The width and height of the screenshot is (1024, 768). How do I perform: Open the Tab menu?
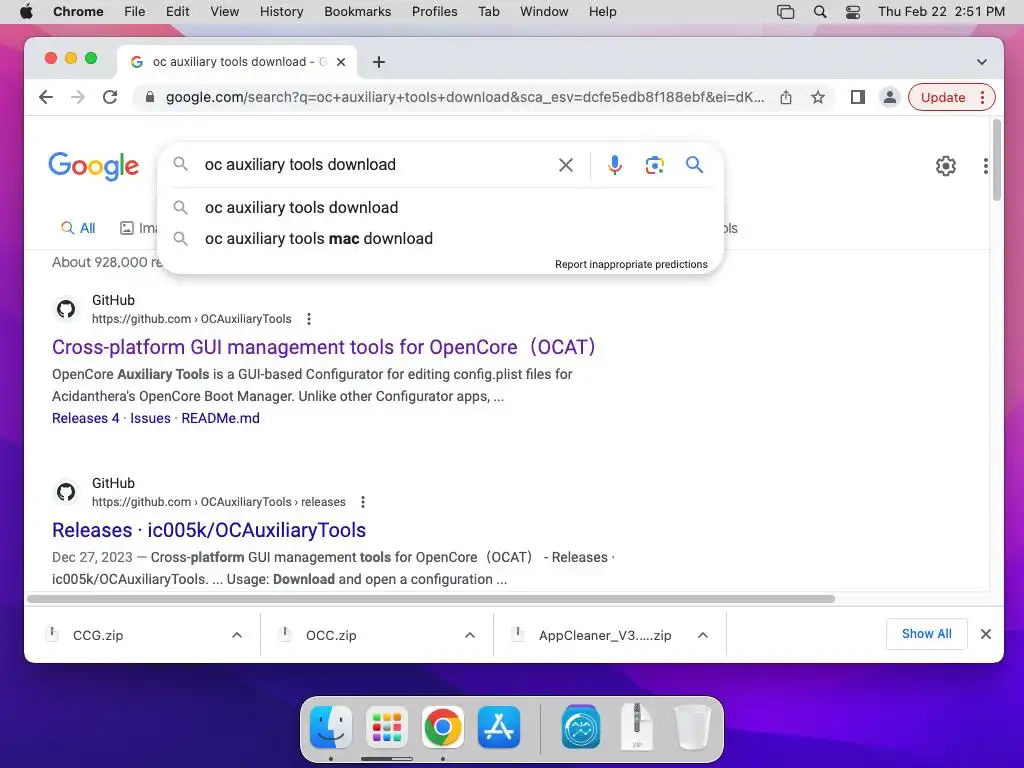488,12
